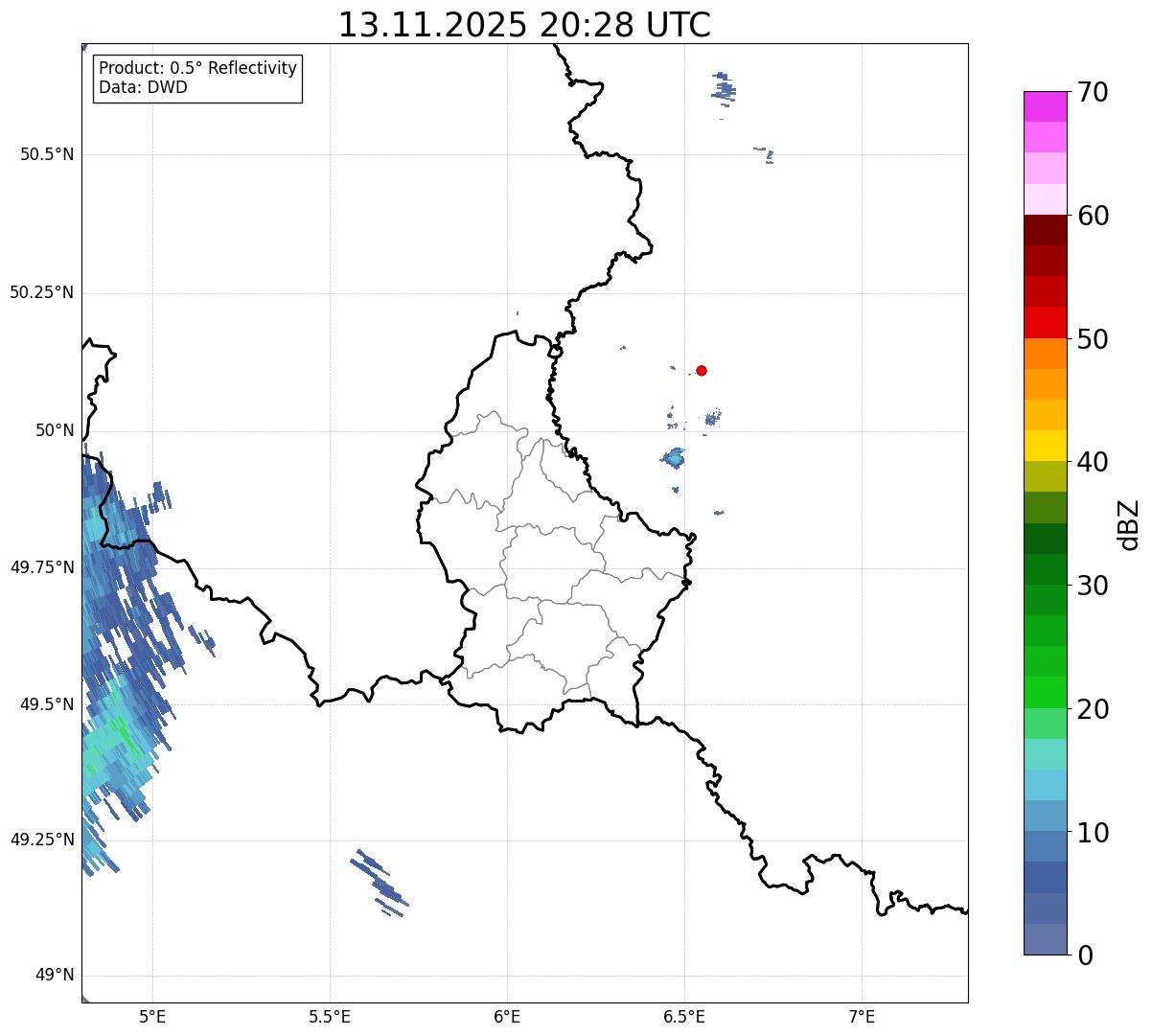Click the orange colorbar swatch at 50
The image size is (1152, 1036).
[1045, 354]
